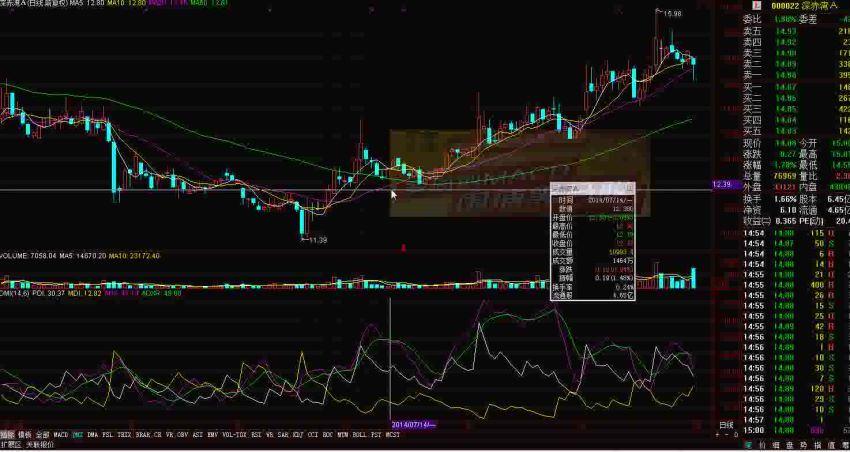Switch indicator to CCI
The width and height of the screenshot is (850, 452).
(313, 435)
